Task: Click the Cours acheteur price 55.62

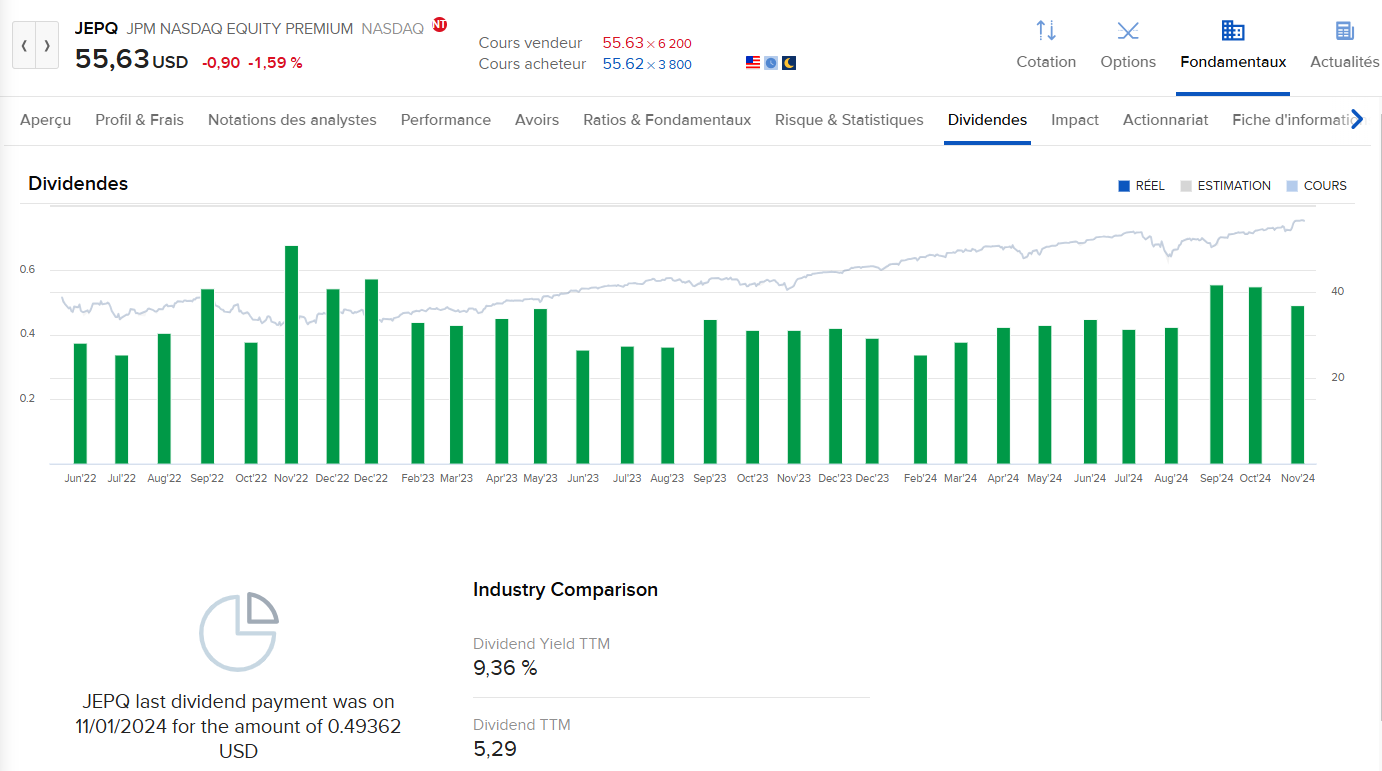Action: point(622,64)
